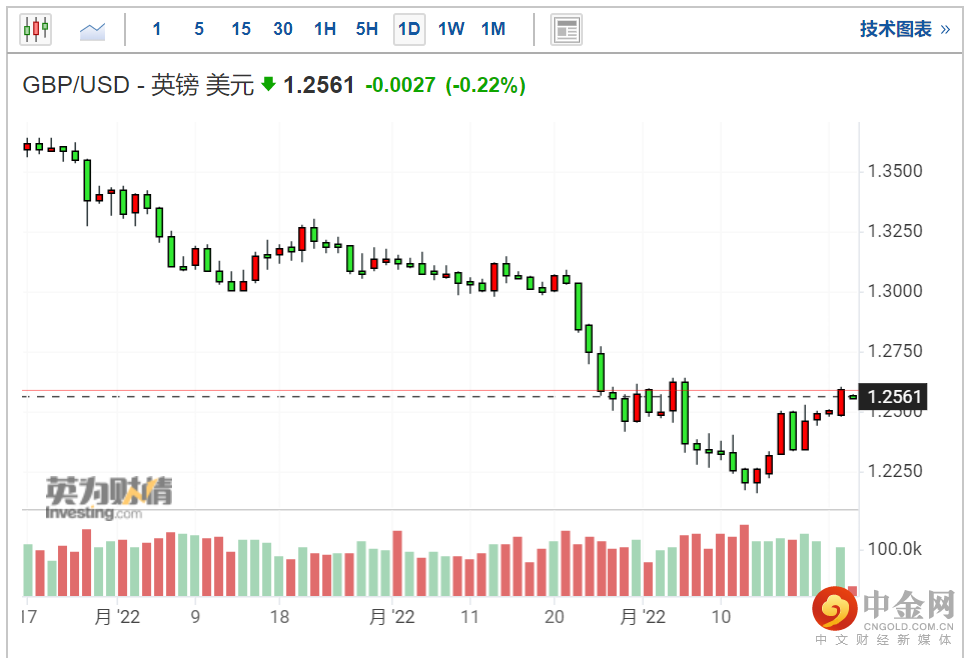Viewport: 969px width, 658px height.
Task: Select the 5-minute timeframe
Action: point(199,29)
